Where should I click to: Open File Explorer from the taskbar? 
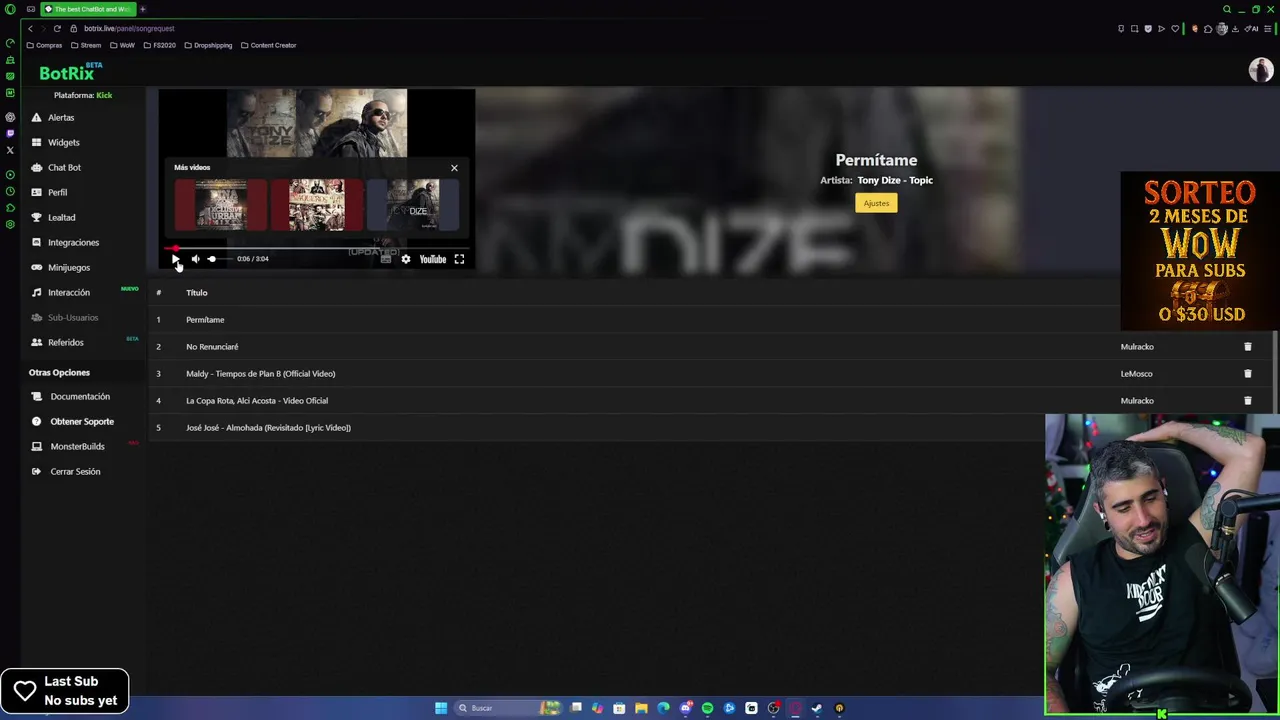click(641, 708)
